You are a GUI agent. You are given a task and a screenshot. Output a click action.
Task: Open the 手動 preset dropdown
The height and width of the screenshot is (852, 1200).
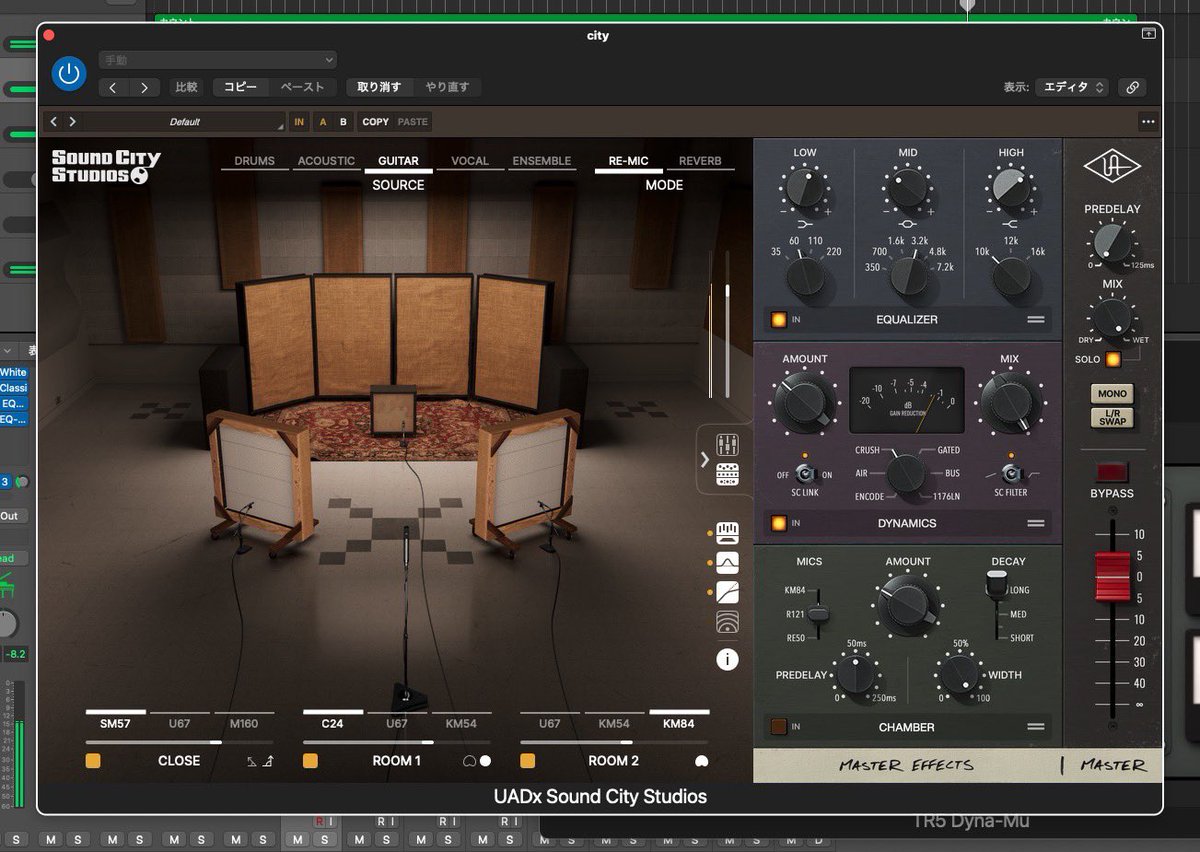coord(217,61)
